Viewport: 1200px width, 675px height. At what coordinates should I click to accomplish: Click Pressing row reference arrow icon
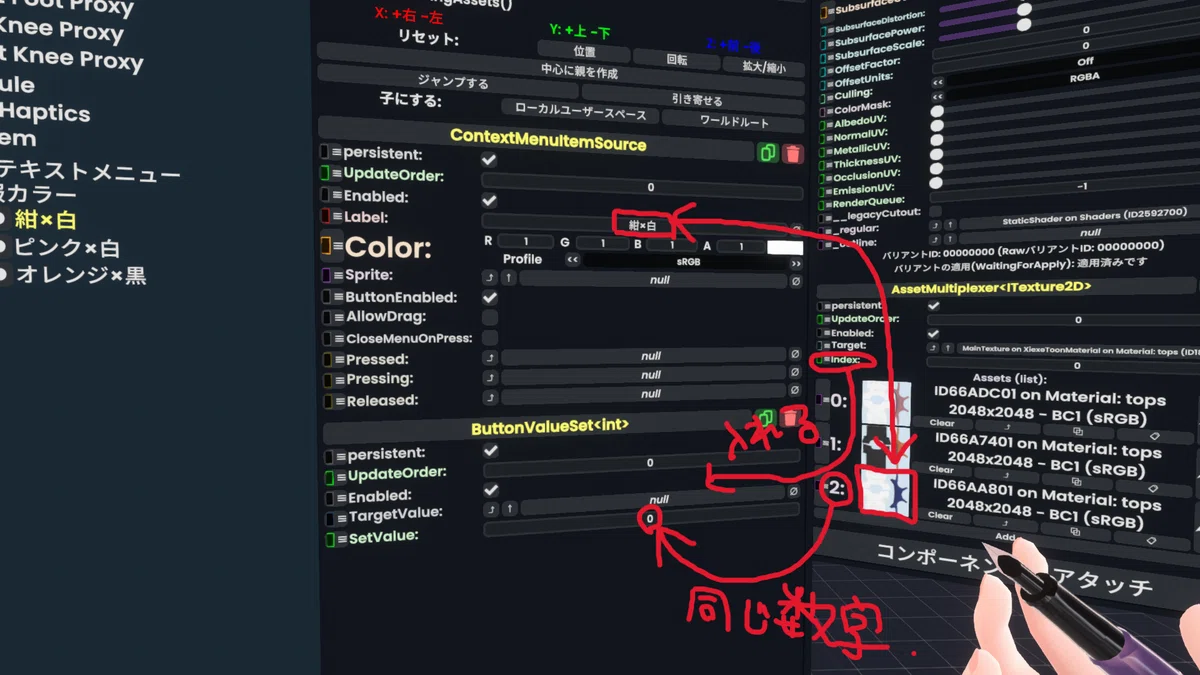click(490, 377)
